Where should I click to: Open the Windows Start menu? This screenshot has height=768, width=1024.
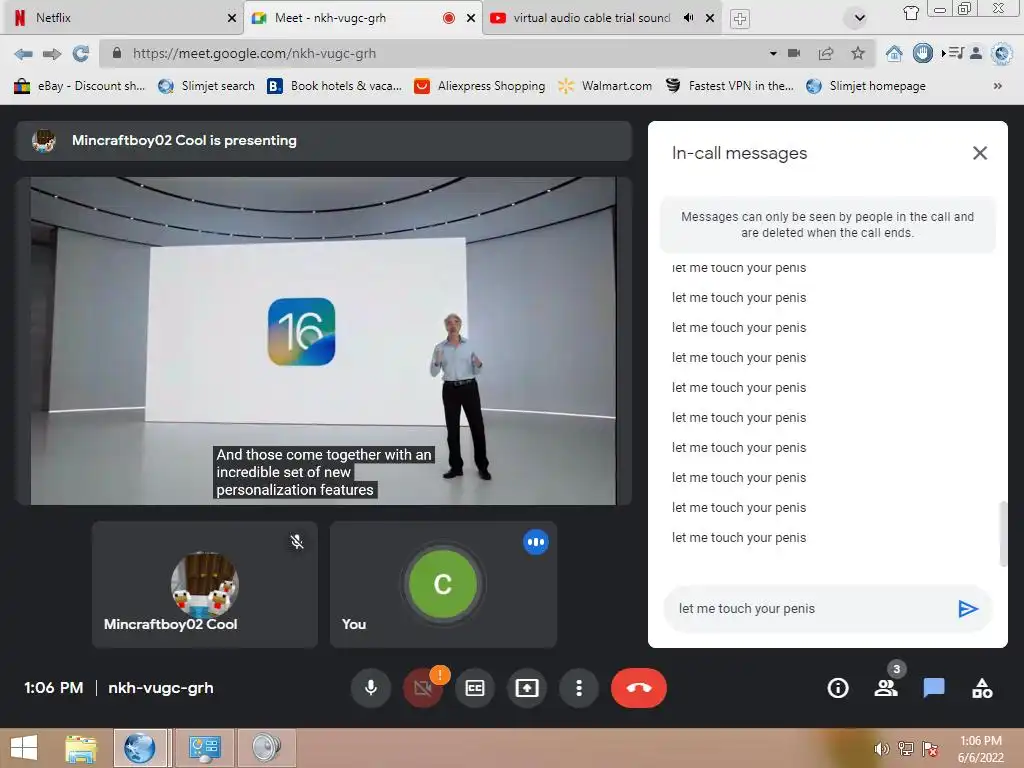coord(24,748)
